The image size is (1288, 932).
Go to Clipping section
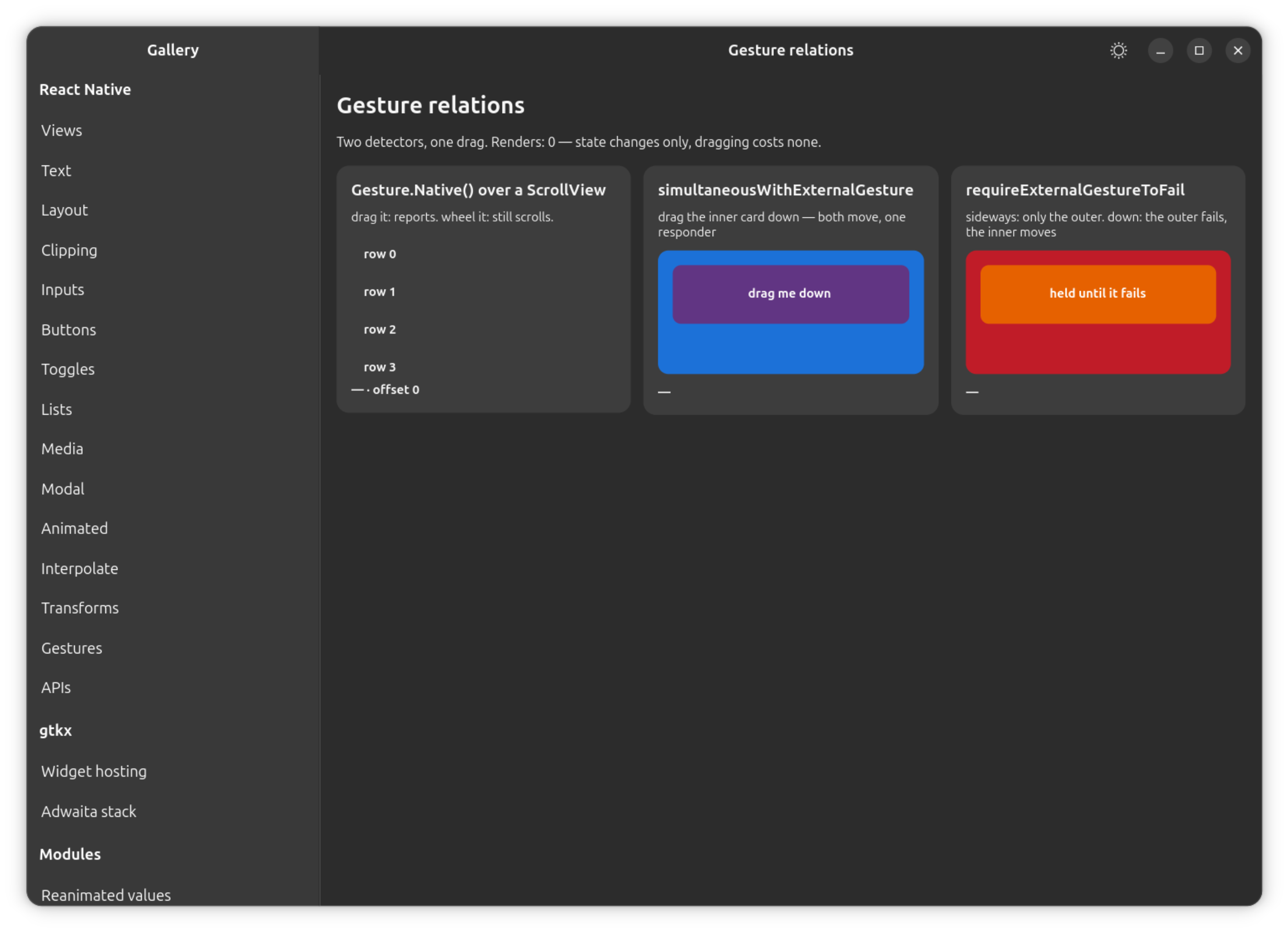173,250
